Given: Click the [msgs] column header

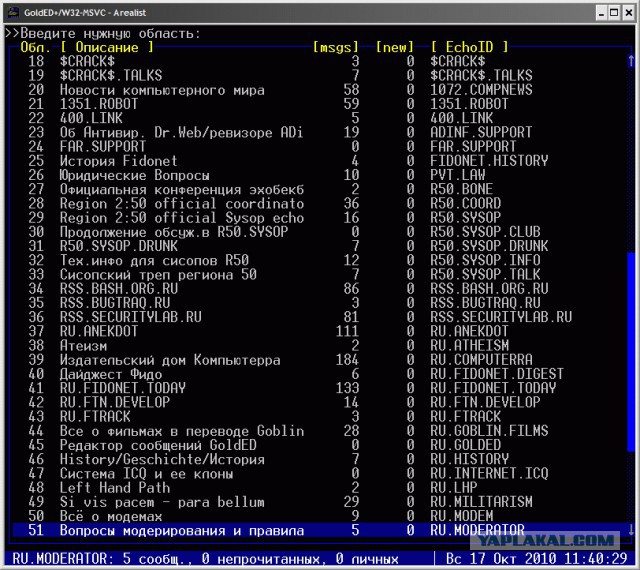Looking at the screenshot, I should 336,47.
